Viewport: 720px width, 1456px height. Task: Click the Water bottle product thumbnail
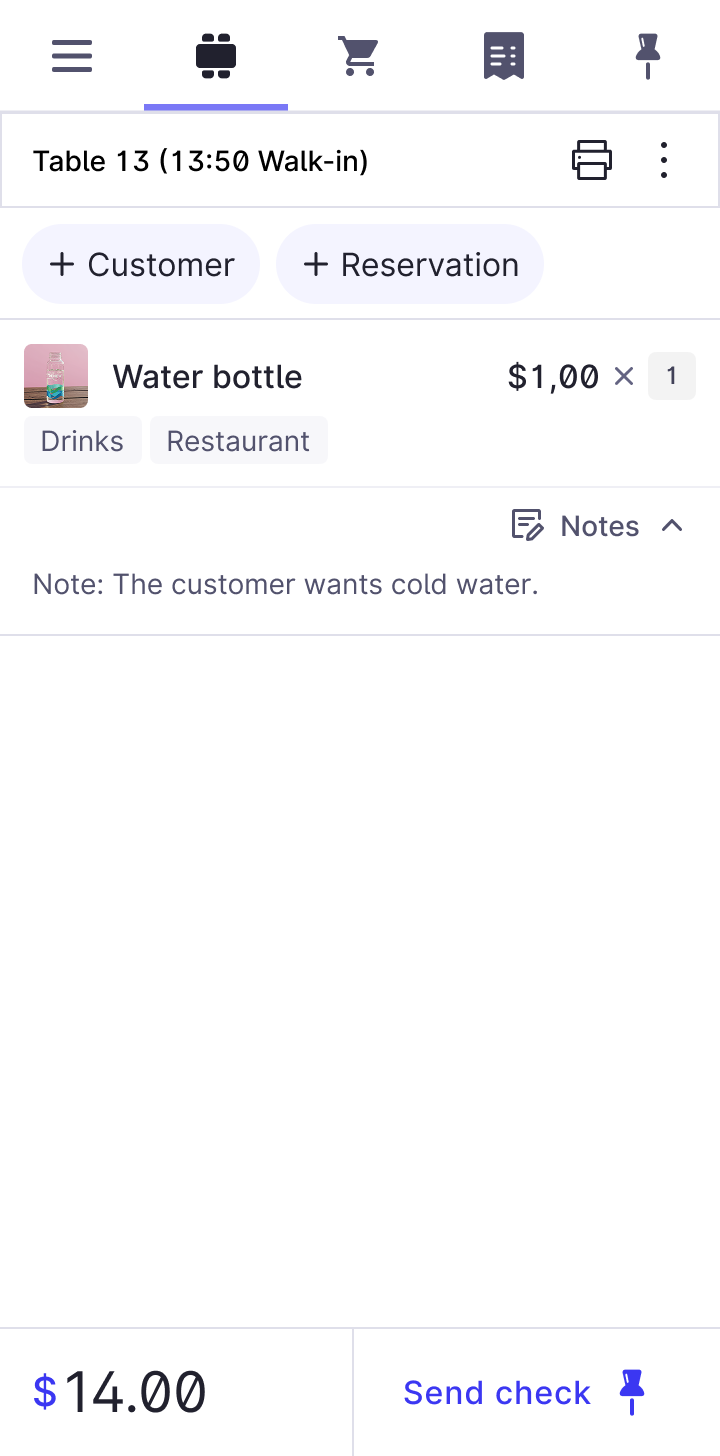[56, 376]
